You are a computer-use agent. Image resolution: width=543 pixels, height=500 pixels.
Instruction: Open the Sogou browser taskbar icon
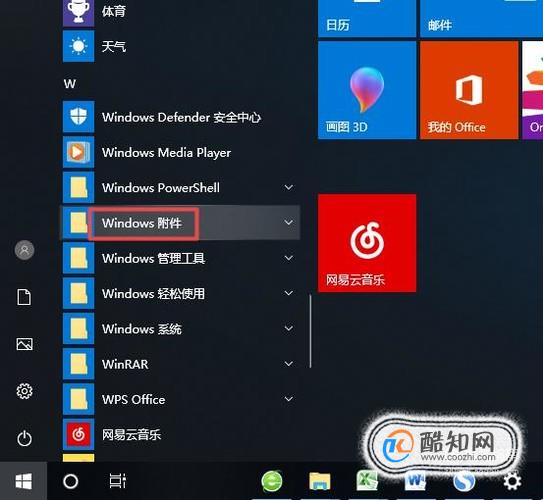click(x=464, y=481)
